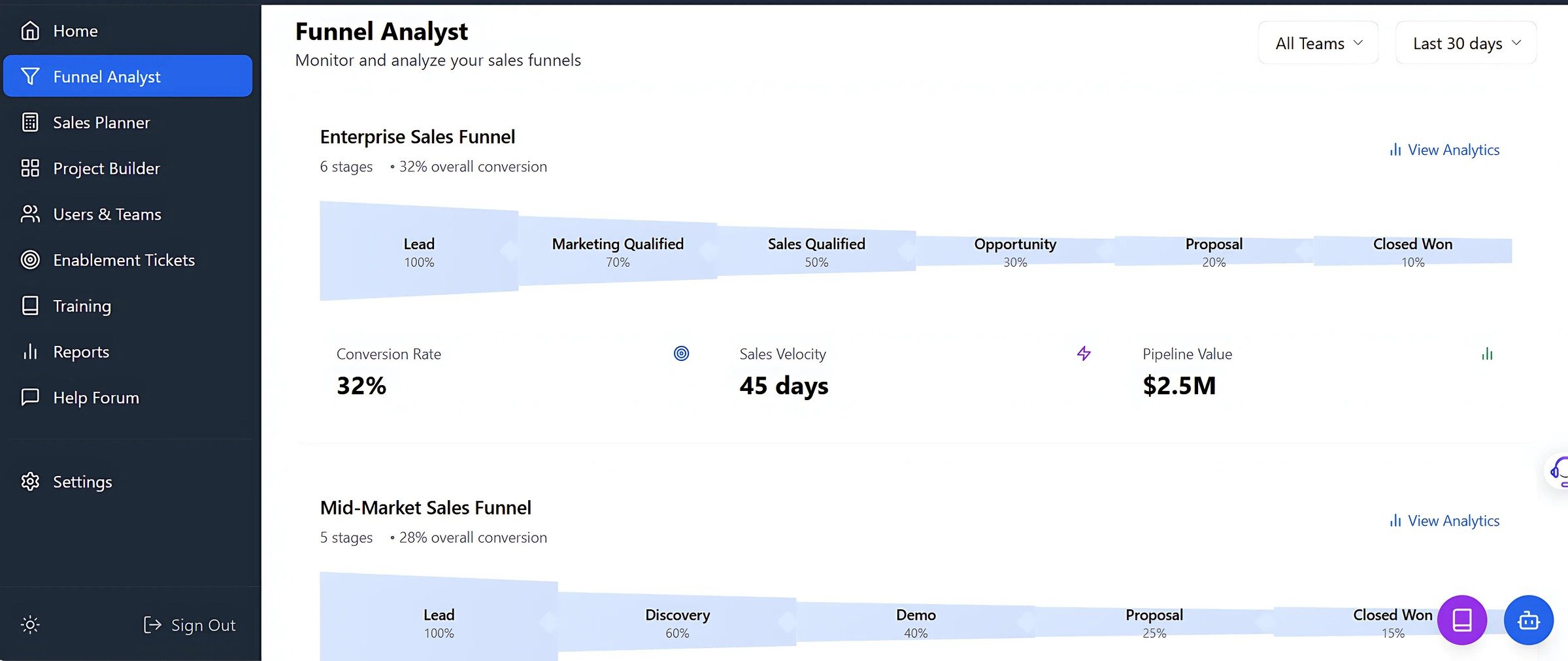1568x661 pixels.
Task: Open the Last 30 days date range dropdown
Action: click(1465, 43)
